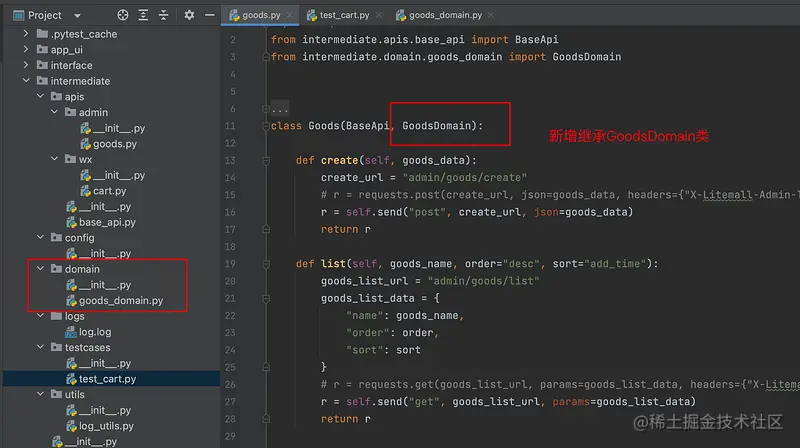The image size is (800, 448).
Task: Select __init__.py under admin folder
Action: pyautogui.click(x=118, y=128)
